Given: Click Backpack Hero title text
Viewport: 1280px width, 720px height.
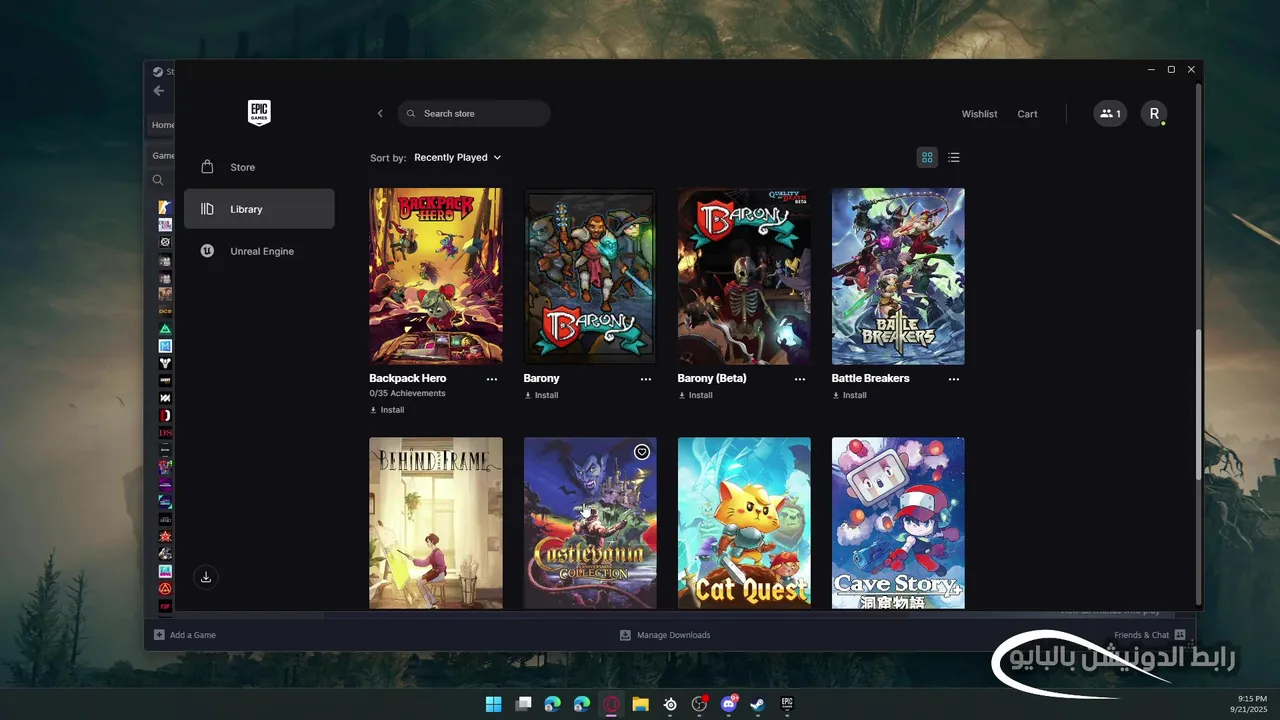Looking at the screenshot, I should 408,379.
